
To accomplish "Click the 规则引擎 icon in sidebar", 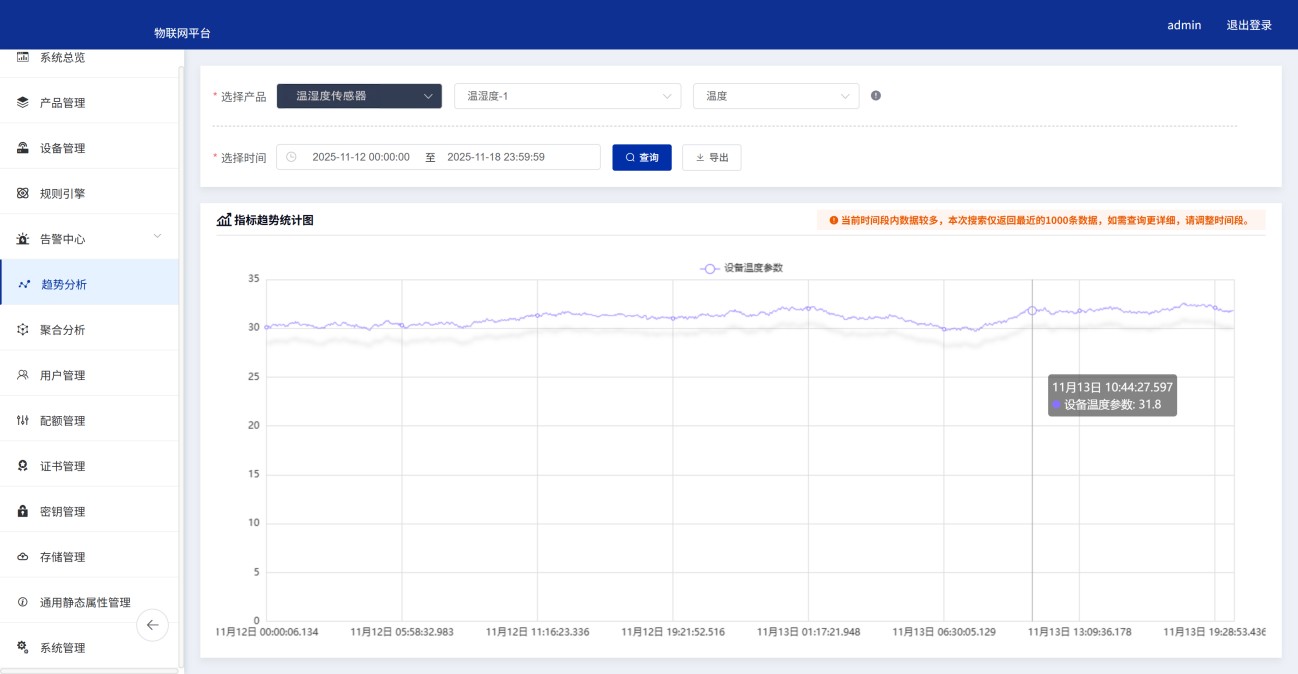I will coord(23,193).
